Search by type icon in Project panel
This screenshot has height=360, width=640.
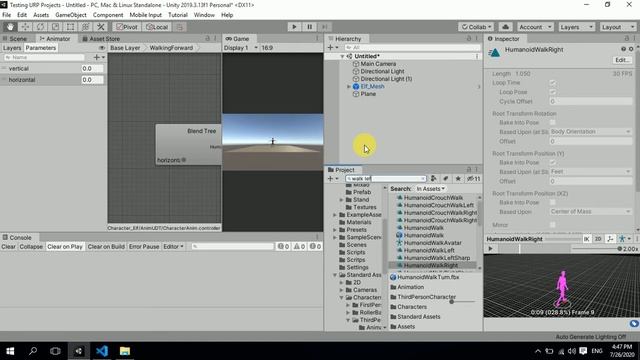tap(433, 179)
